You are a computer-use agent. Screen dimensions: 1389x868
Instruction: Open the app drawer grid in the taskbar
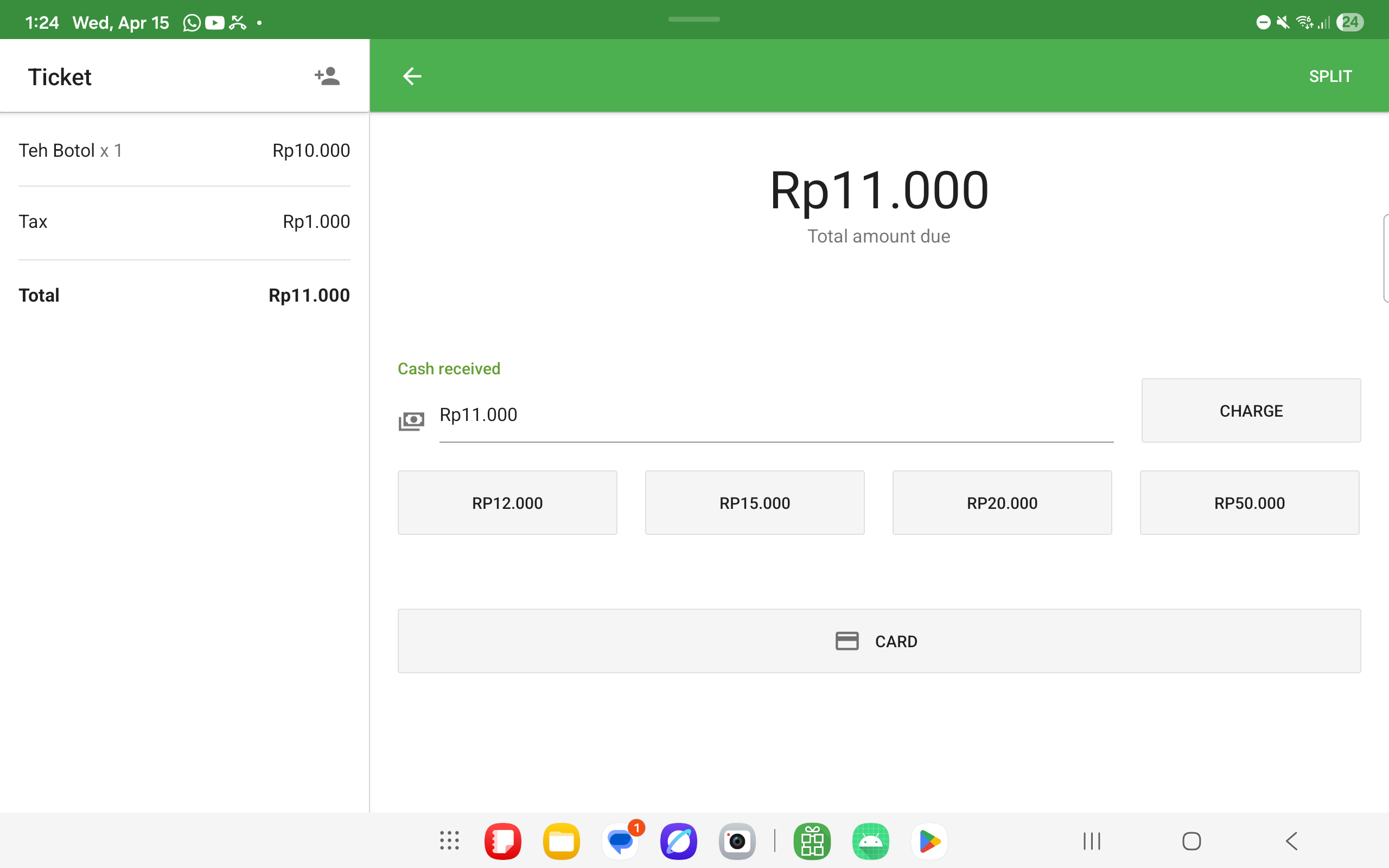tap(449, 840)
